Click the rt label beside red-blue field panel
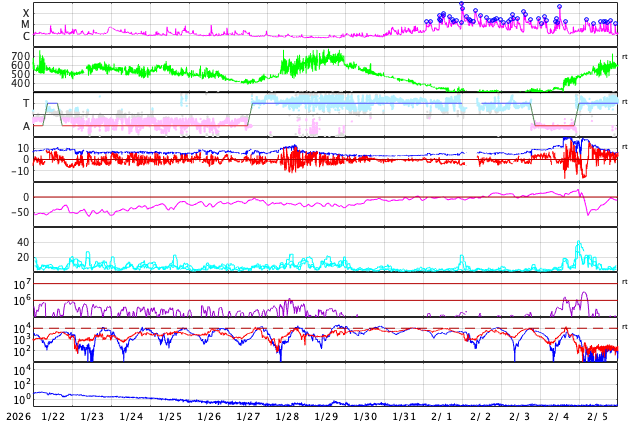 [x=625, y=147]
